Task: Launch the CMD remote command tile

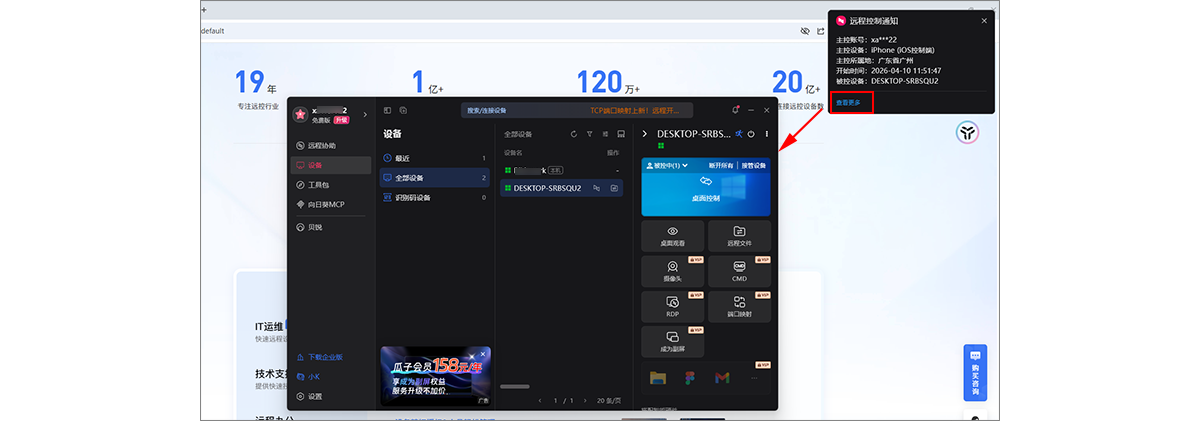Action: coord(739,272)
